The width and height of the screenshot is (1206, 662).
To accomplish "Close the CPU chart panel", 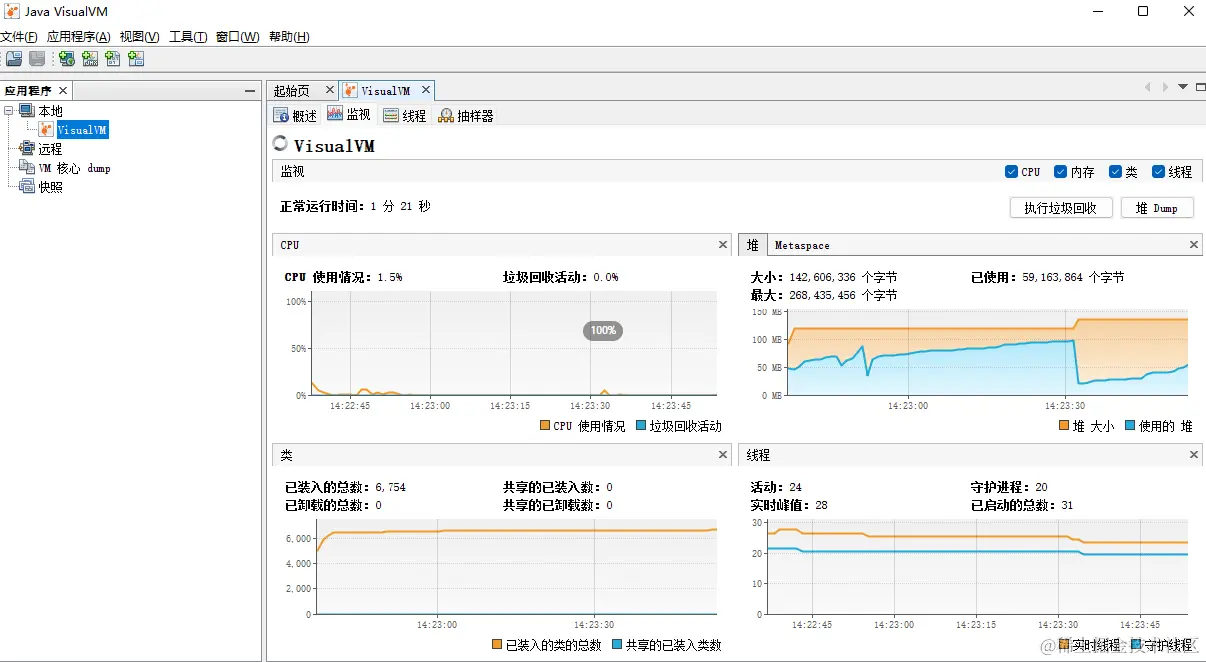I will tap(723, 245).
